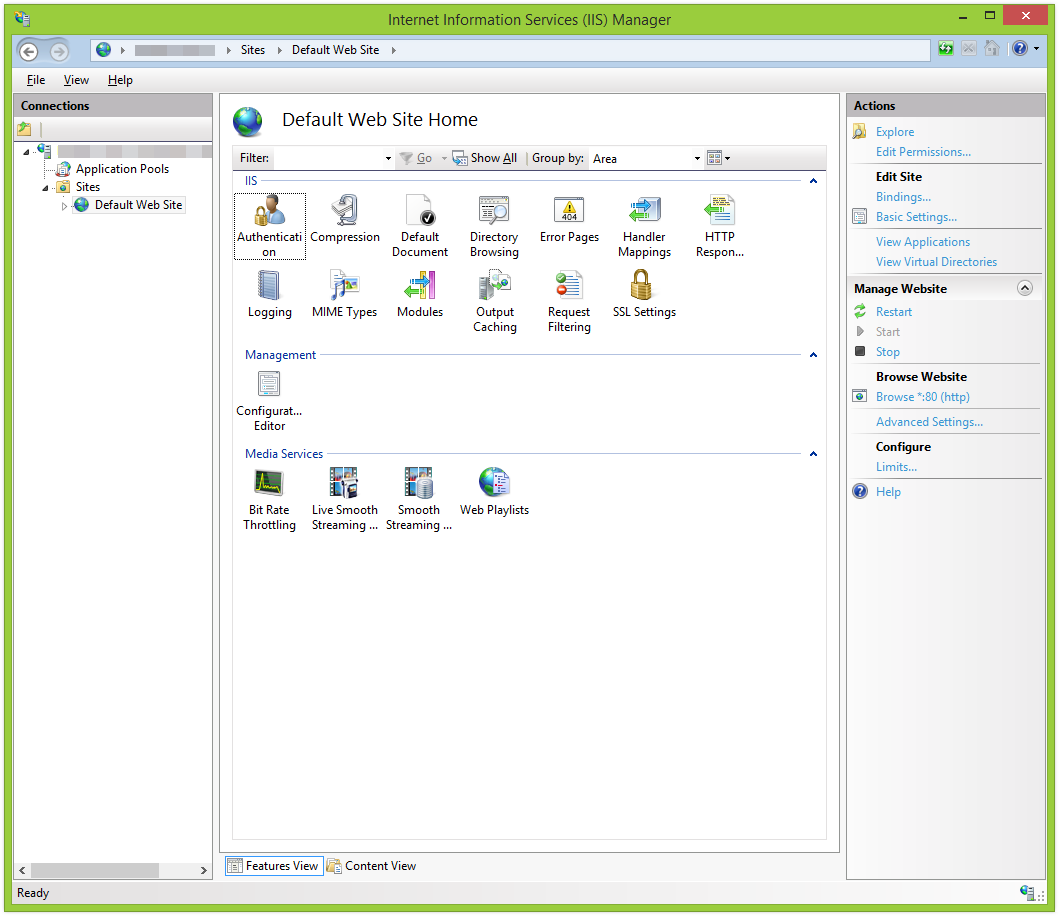1059x916 pixels.
Task: Click Show All filter button
Action: [x=484, y=158]
